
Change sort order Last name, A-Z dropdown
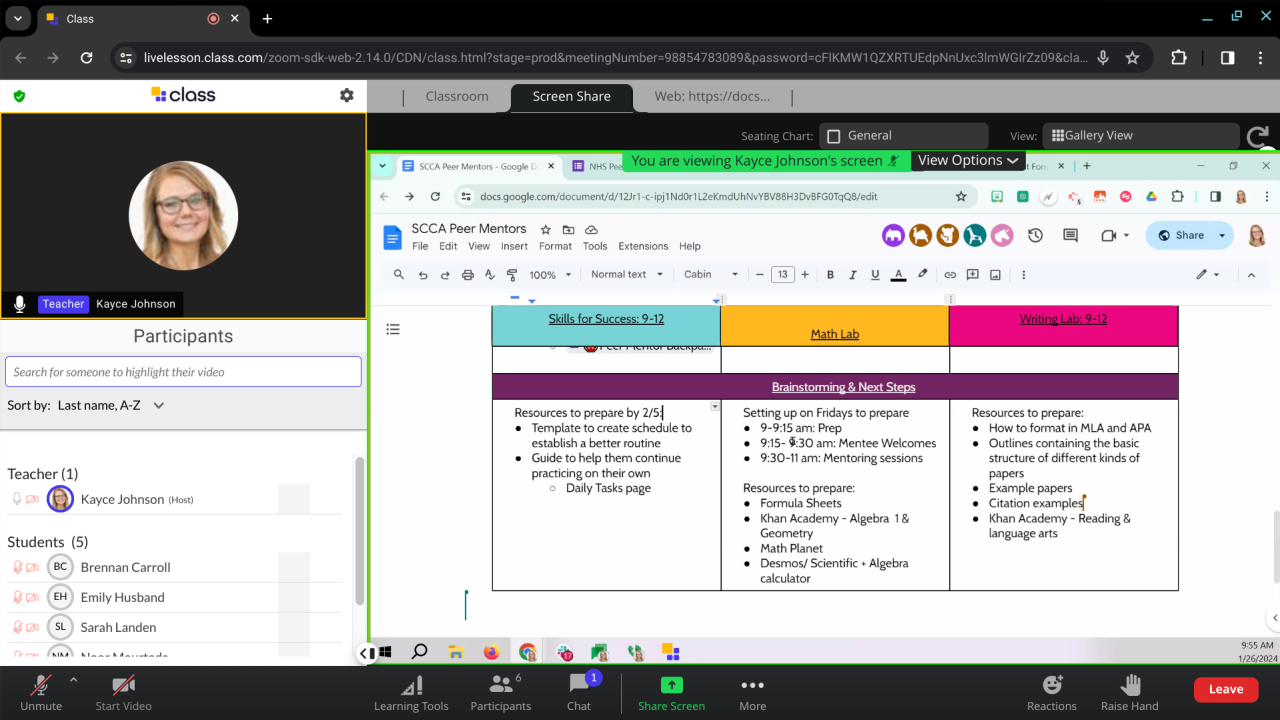click(111, 405)
